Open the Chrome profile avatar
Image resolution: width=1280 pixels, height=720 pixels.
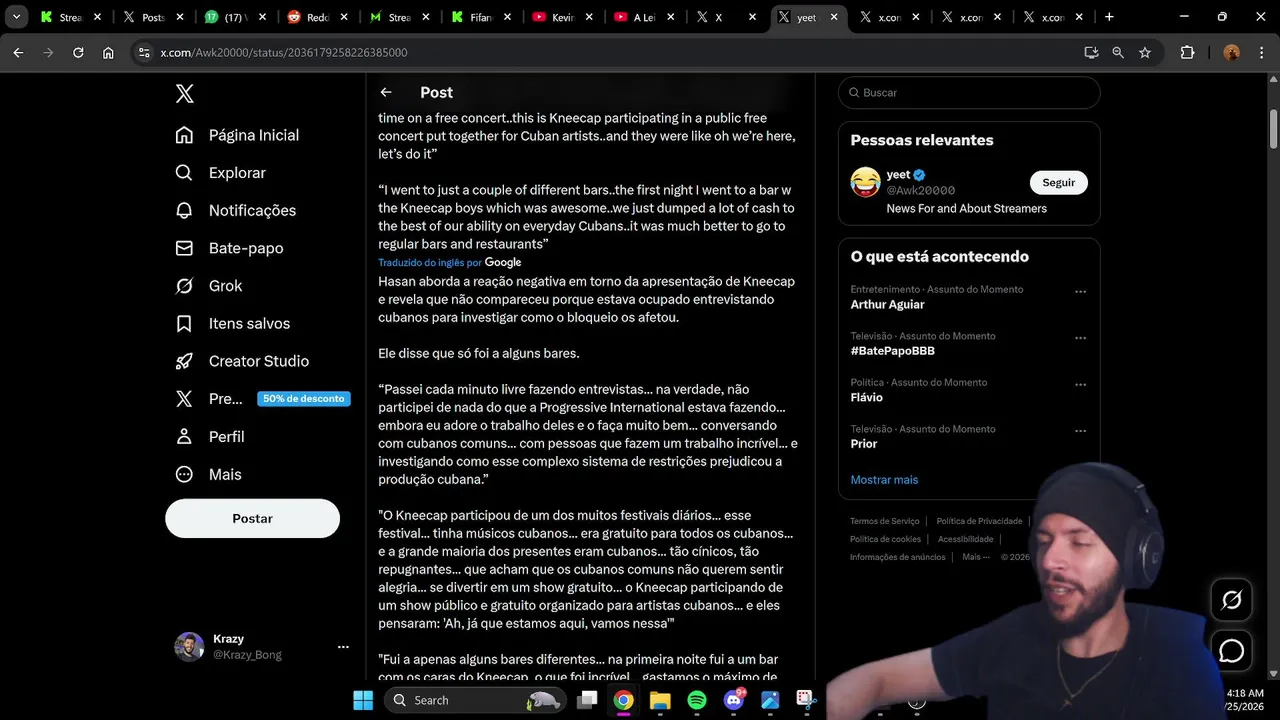pos(1231,52)
